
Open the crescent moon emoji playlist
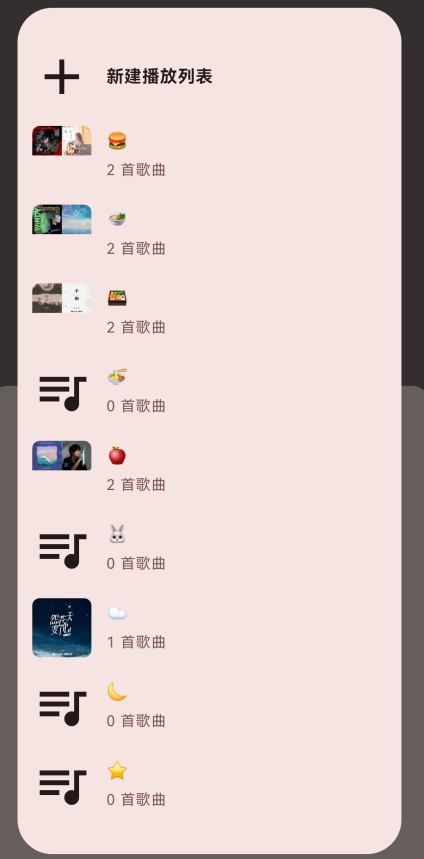[x=209, y=707]
